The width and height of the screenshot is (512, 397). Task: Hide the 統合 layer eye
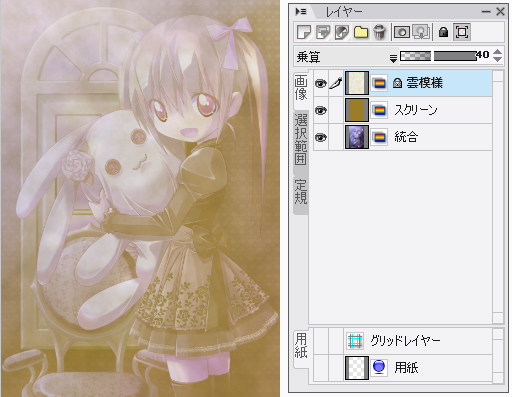tap(321, 137)
